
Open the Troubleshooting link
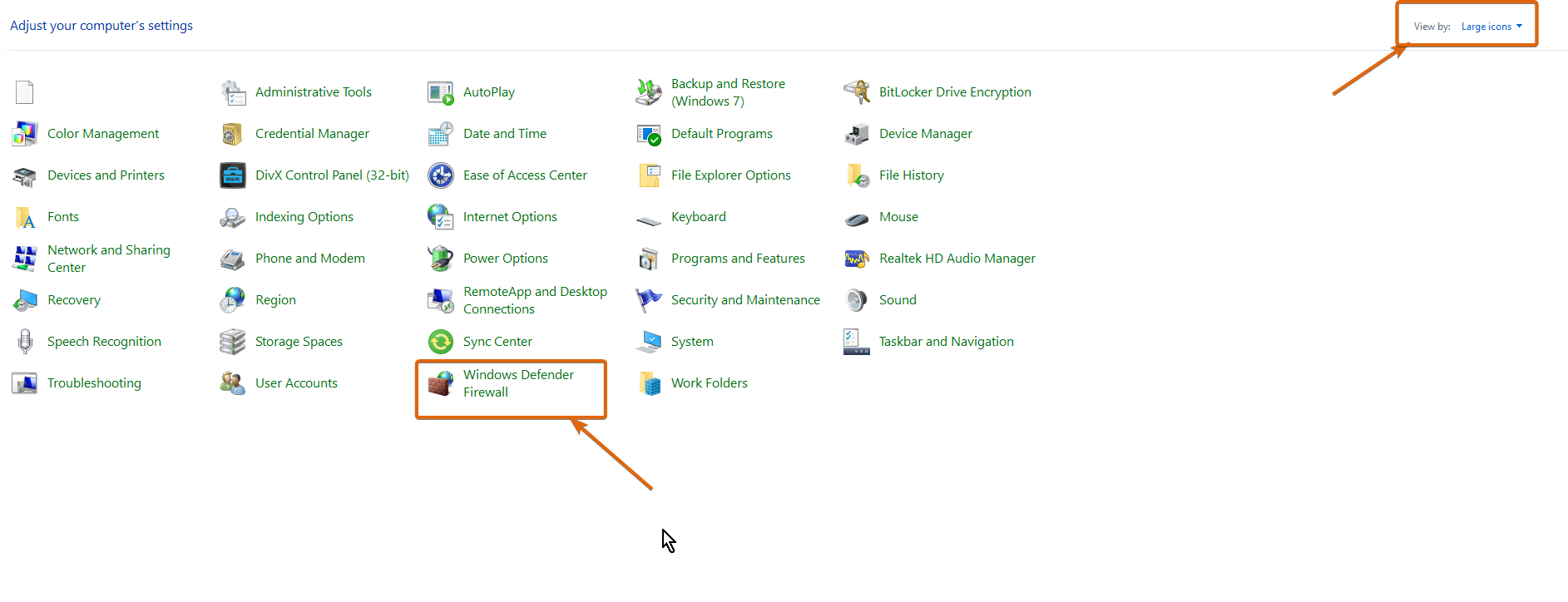click(x=94, y=383)
